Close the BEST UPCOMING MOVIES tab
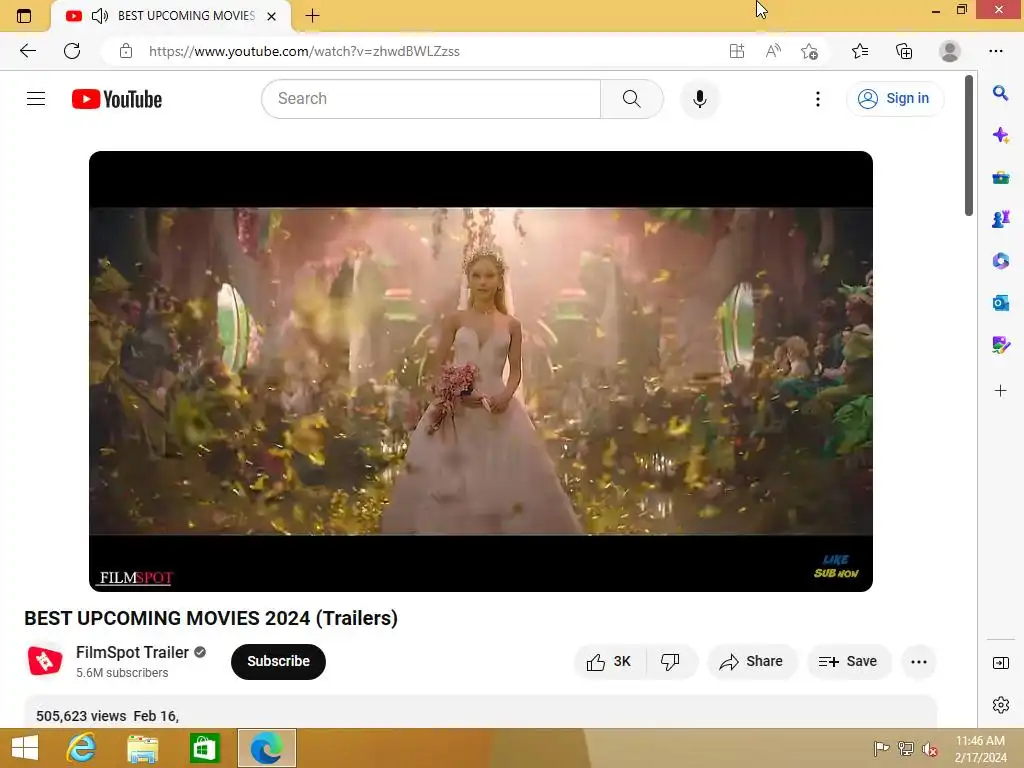This screenshot has width=1024, height=768. pyautogui.click(x=272, y=16)
